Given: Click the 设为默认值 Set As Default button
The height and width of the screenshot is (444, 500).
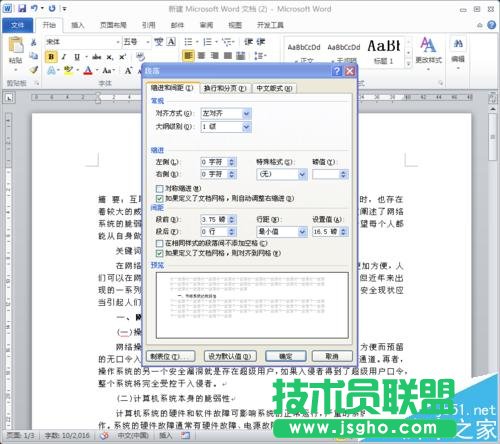Looking at the screenshot, I should point(230,356).
